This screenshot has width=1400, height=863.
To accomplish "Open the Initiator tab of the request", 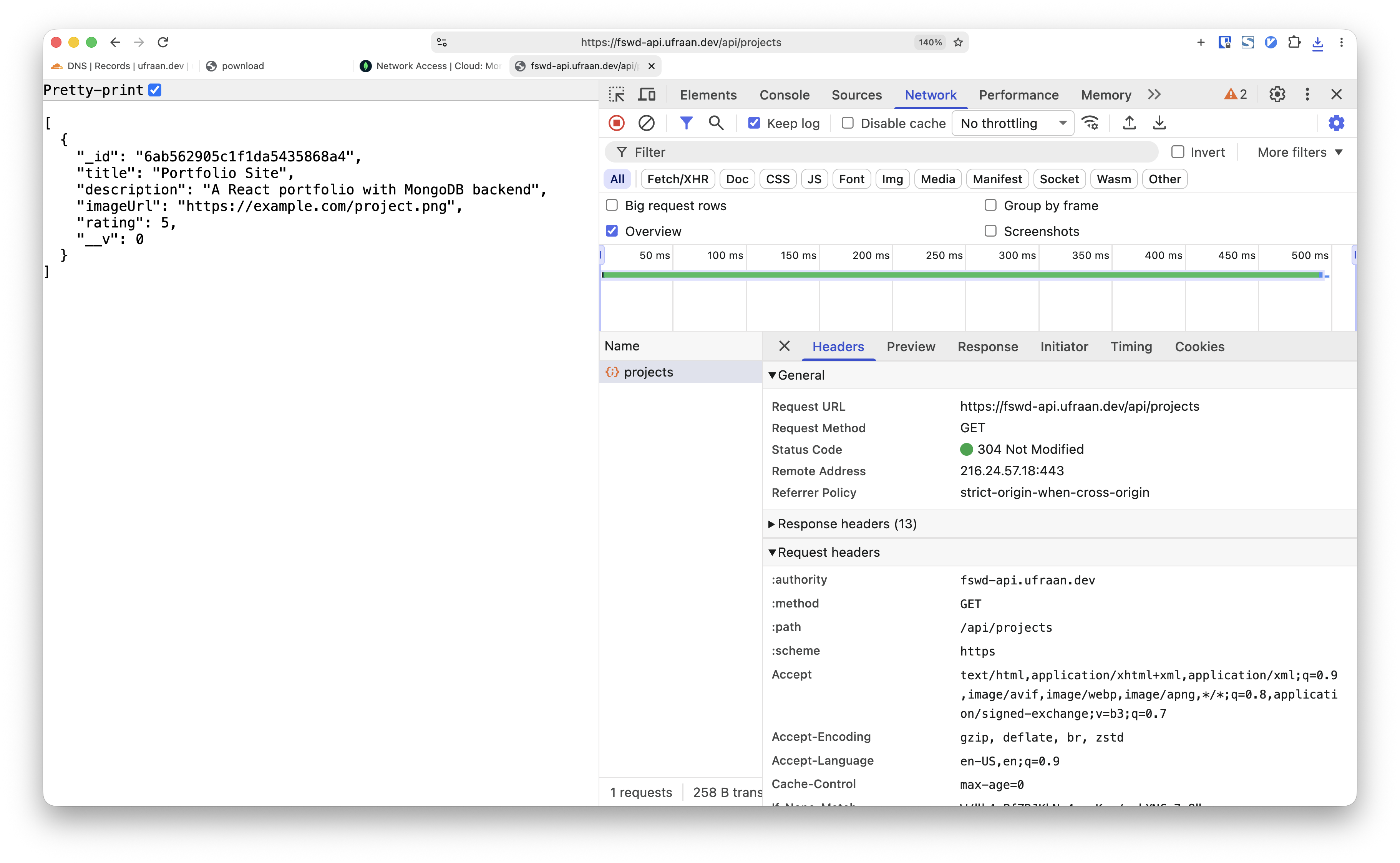I will point(1064,347).
